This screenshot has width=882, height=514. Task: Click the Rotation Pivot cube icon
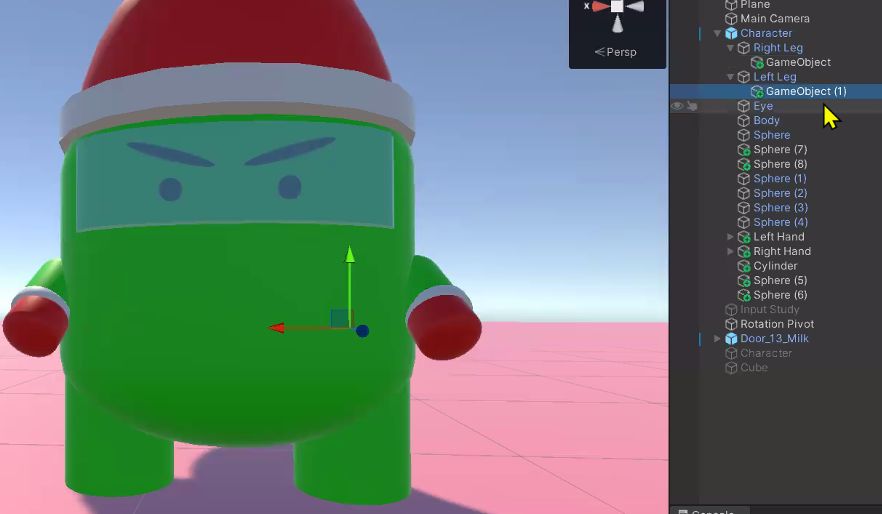(731, 324)
